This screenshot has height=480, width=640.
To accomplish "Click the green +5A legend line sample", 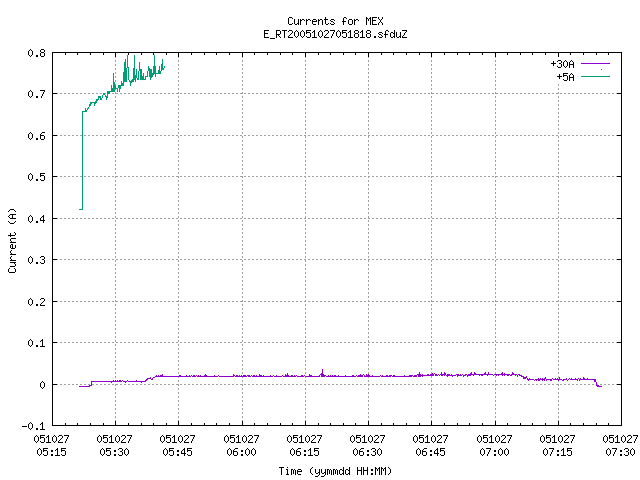I will click(595, 77).
